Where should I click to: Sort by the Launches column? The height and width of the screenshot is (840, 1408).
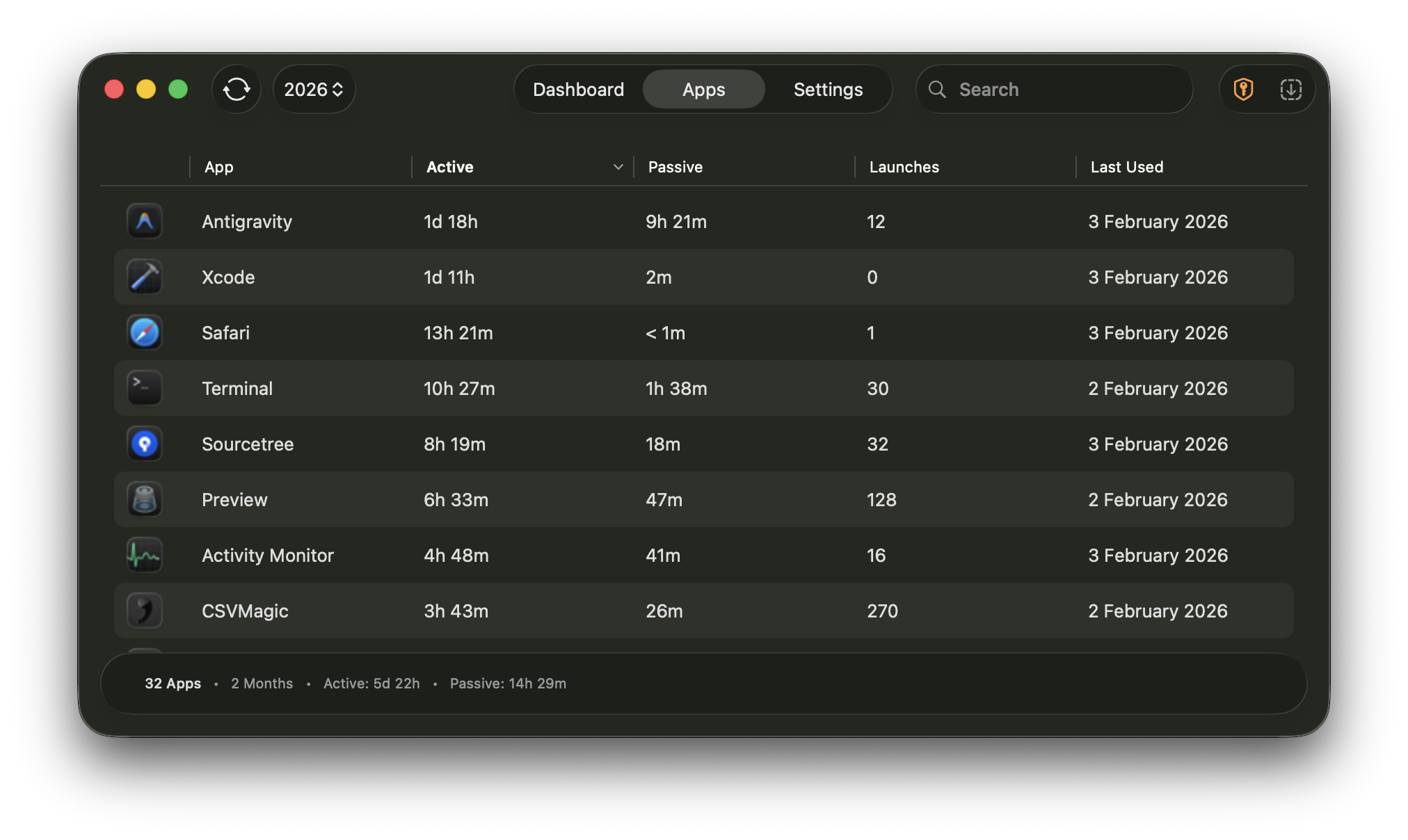tap(904, 167)
